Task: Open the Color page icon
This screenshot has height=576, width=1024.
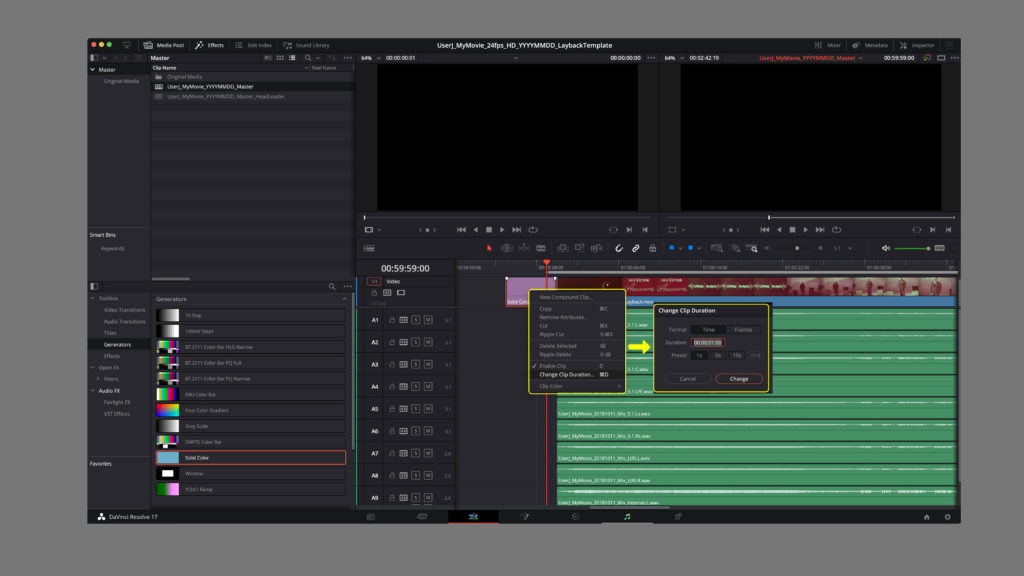Action: [575, 517]
